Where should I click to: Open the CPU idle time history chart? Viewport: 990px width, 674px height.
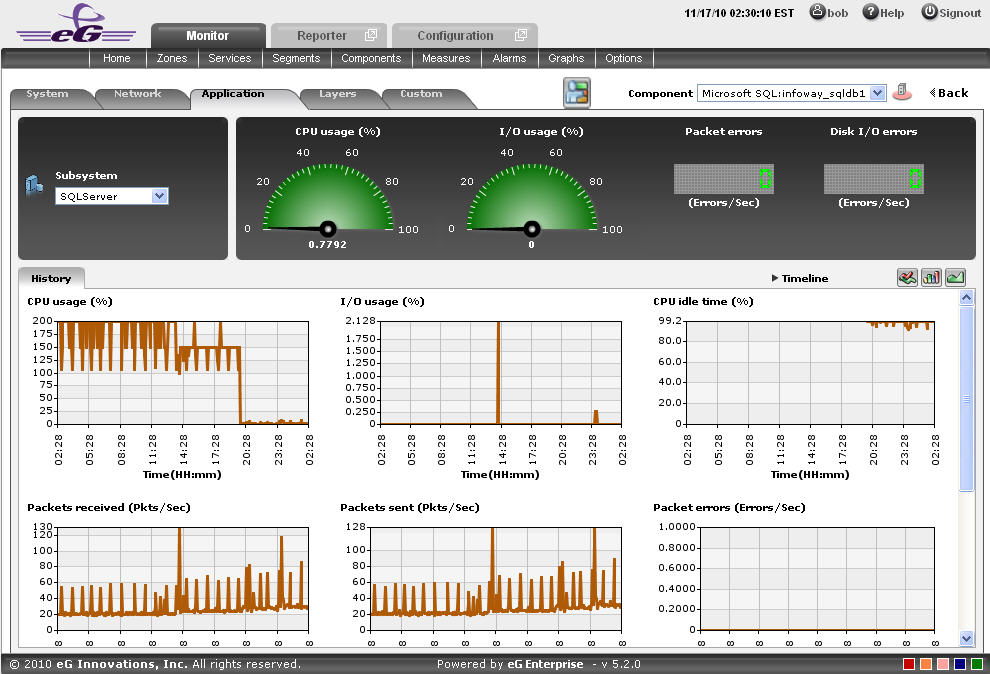click(810, 373)
